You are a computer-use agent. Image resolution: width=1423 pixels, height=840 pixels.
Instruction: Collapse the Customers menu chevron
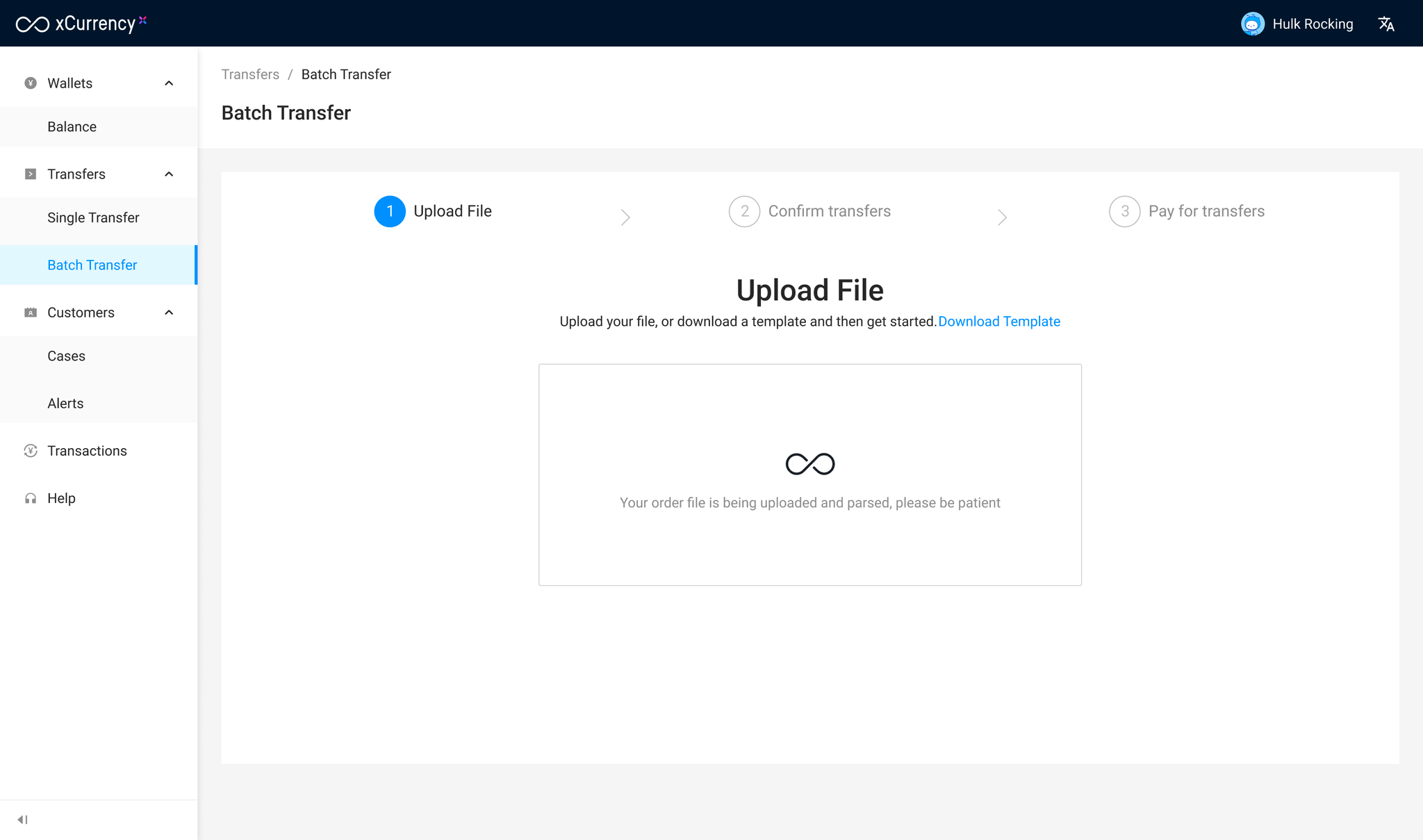169,313
